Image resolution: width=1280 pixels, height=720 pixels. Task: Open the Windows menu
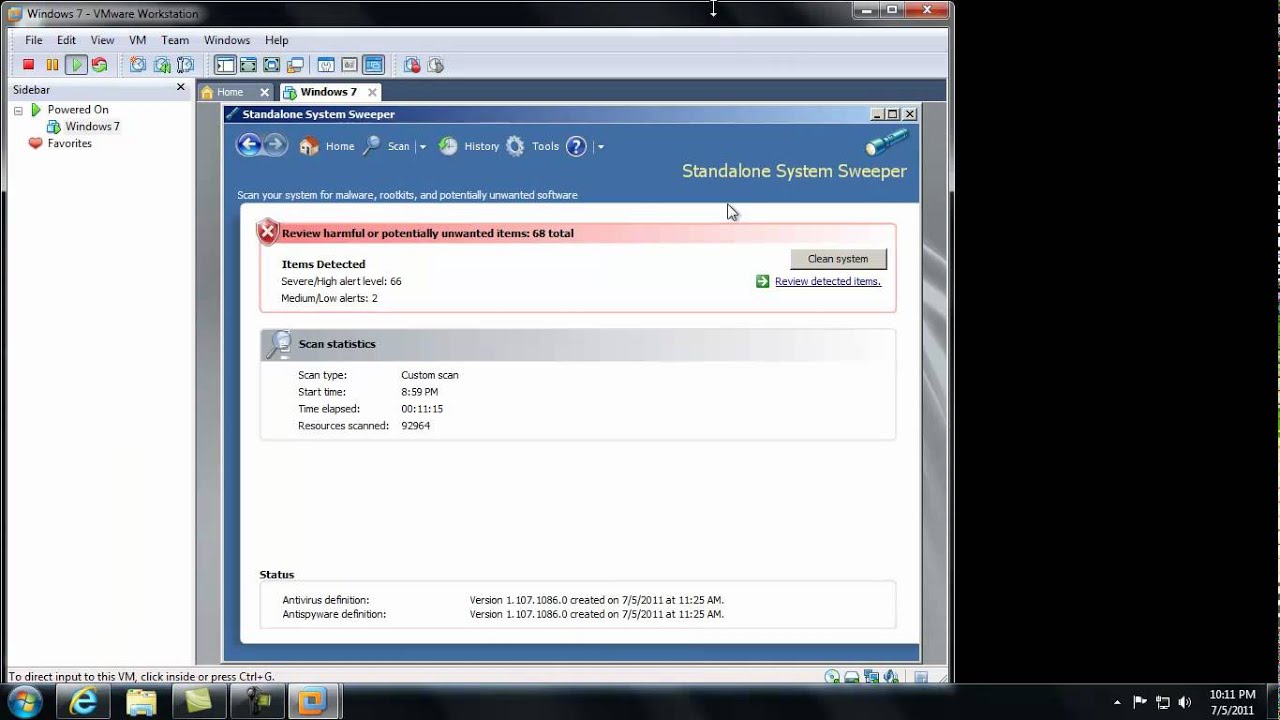pos(227,40)
